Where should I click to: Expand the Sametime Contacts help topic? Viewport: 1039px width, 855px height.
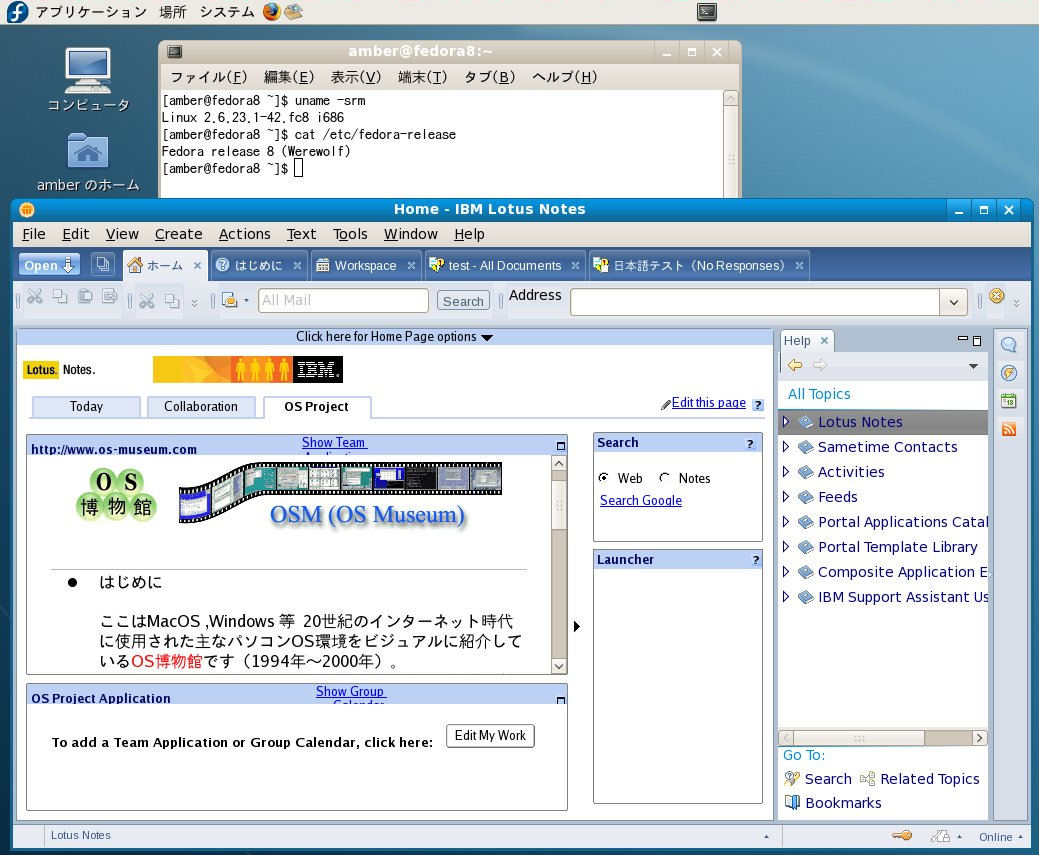point(786,447)
